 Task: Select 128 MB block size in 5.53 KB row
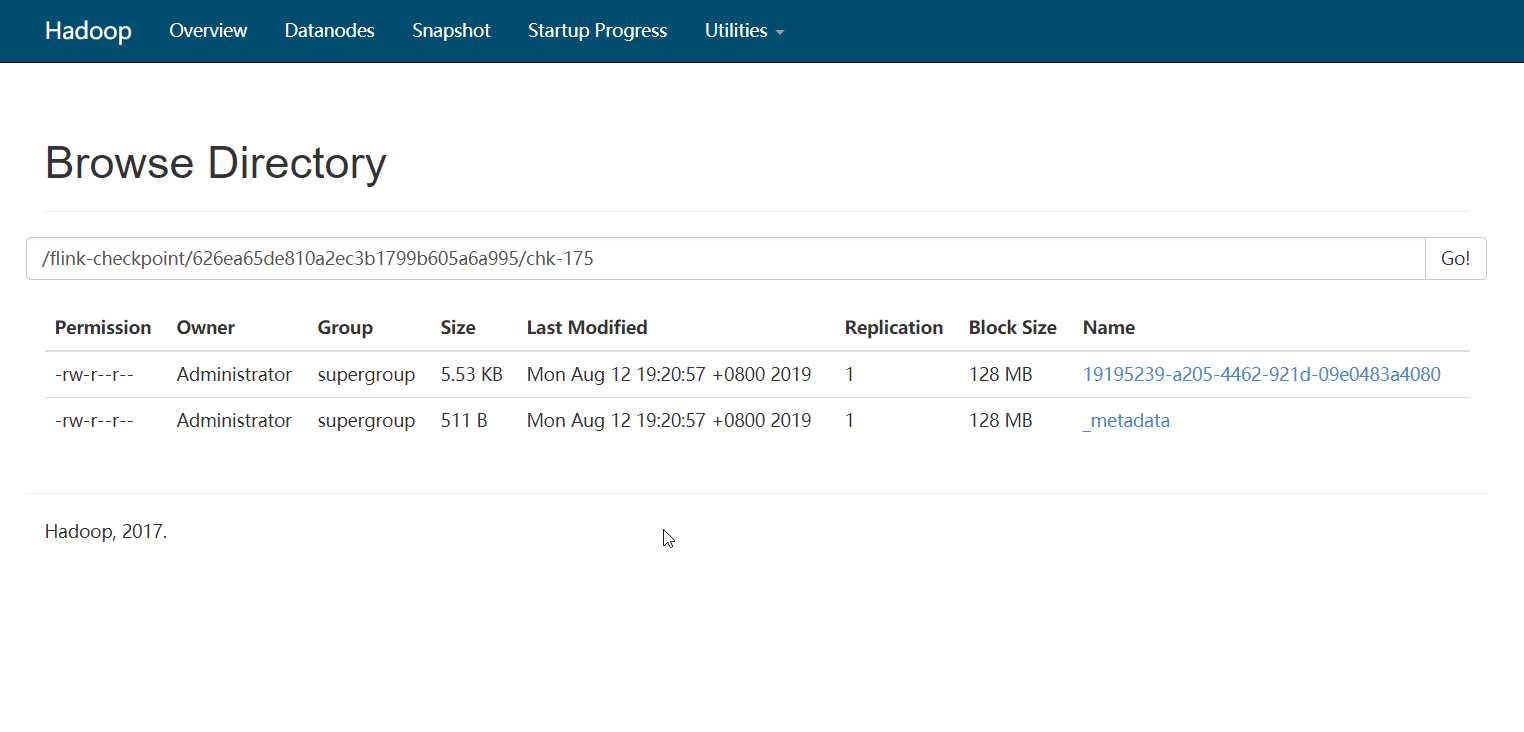1000,375
